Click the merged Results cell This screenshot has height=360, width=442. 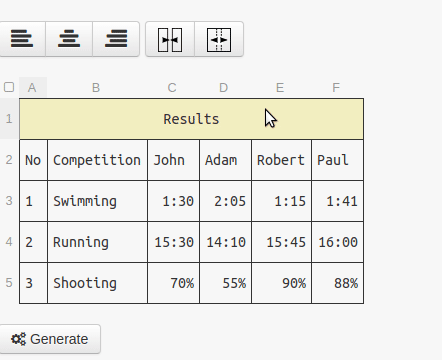click(x=191, y=119)
